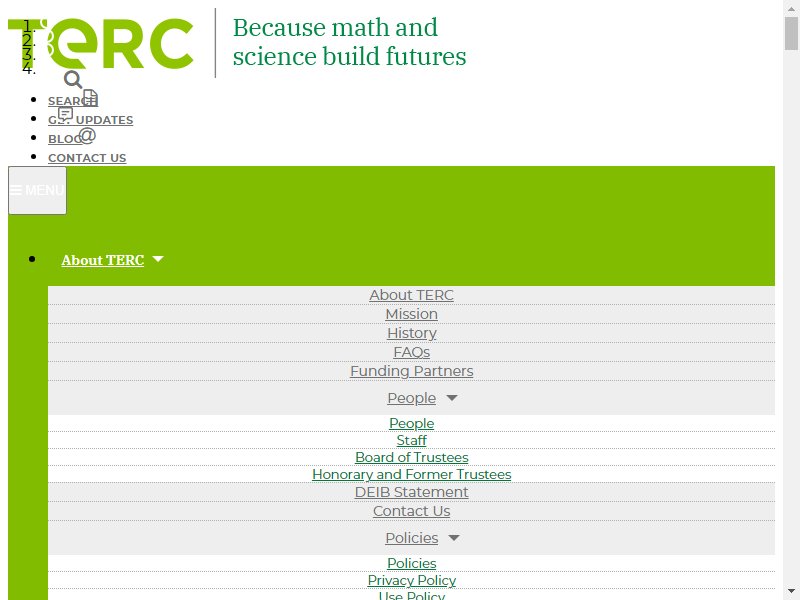Click the vertical scrollbar thumb
800x600 pixels.
791,33
